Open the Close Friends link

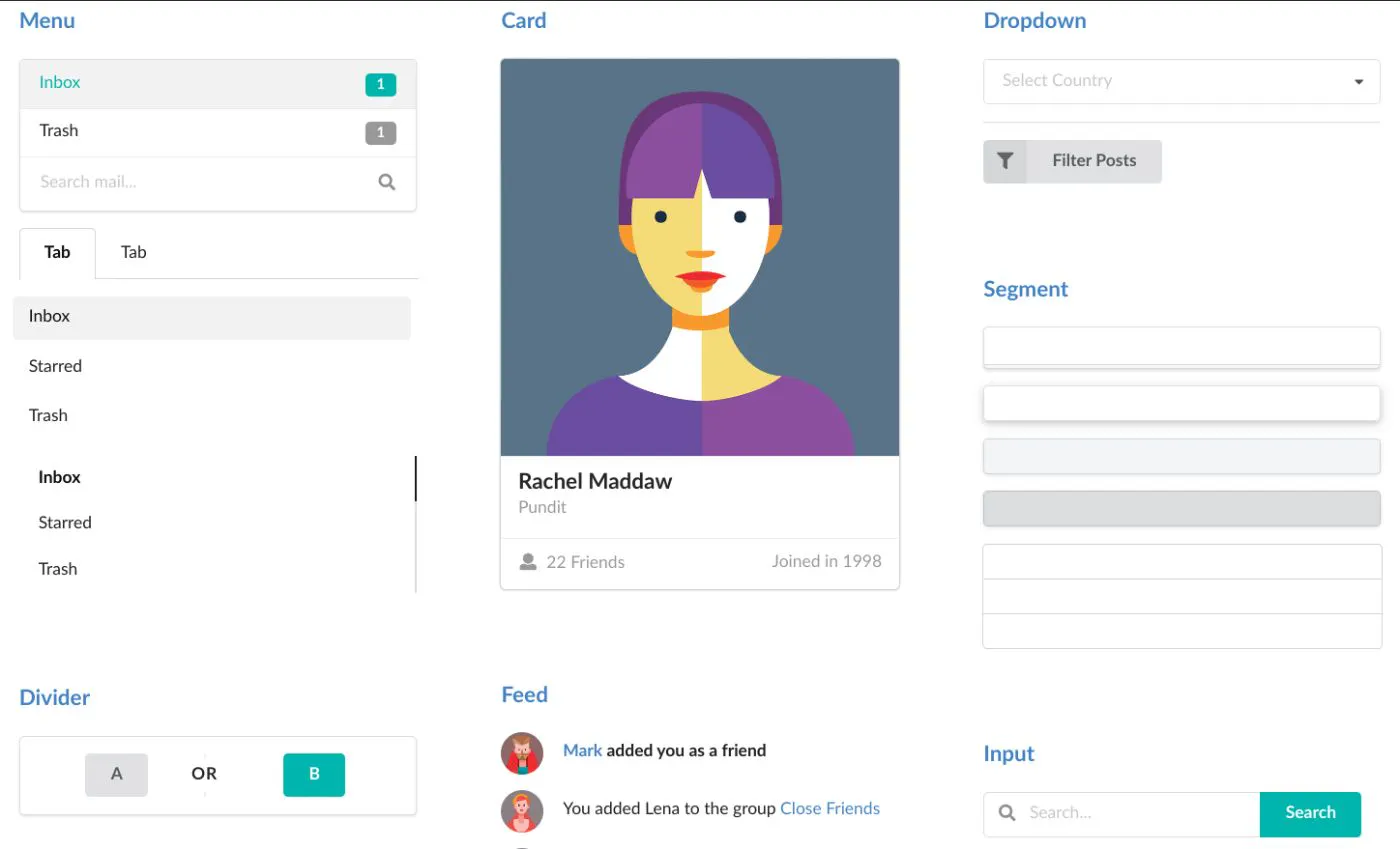click(x=830, y=808)
